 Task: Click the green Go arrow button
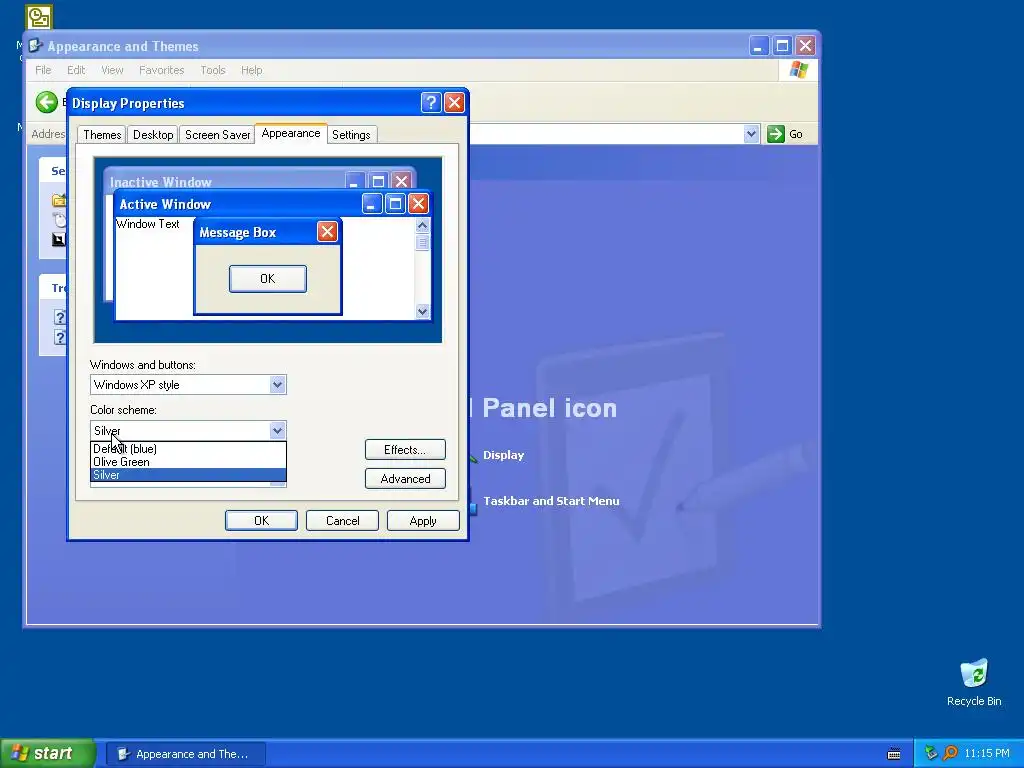pos(775,134)
